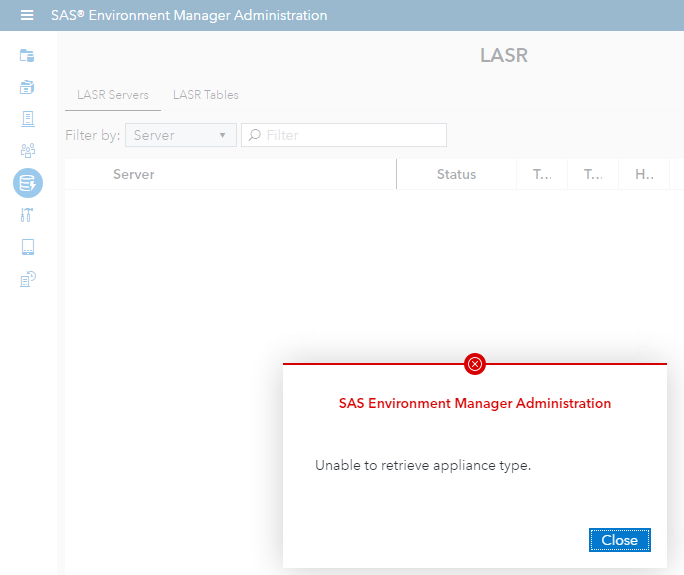
Task: Click the second truncated 'T...' column header
Action: tap(593, 174)
